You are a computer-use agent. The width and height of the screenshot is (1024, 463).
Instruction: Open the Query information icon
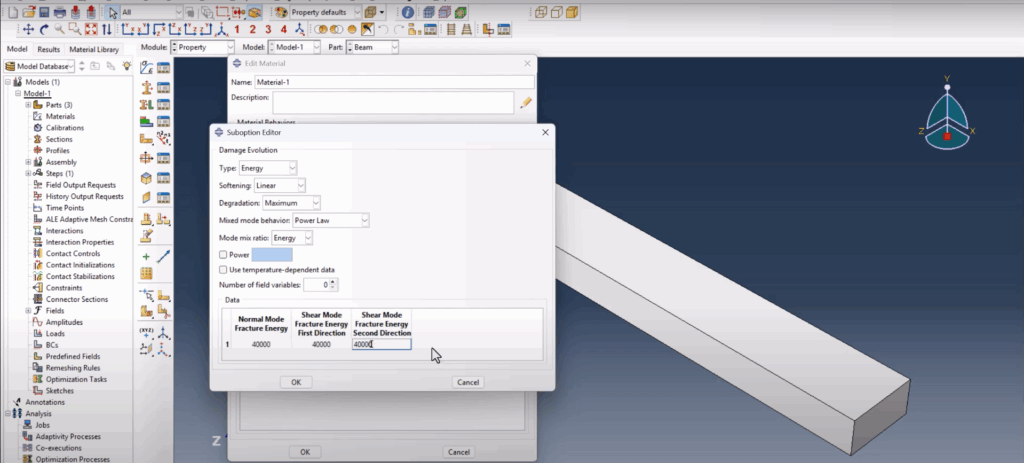tap(408, 12)
